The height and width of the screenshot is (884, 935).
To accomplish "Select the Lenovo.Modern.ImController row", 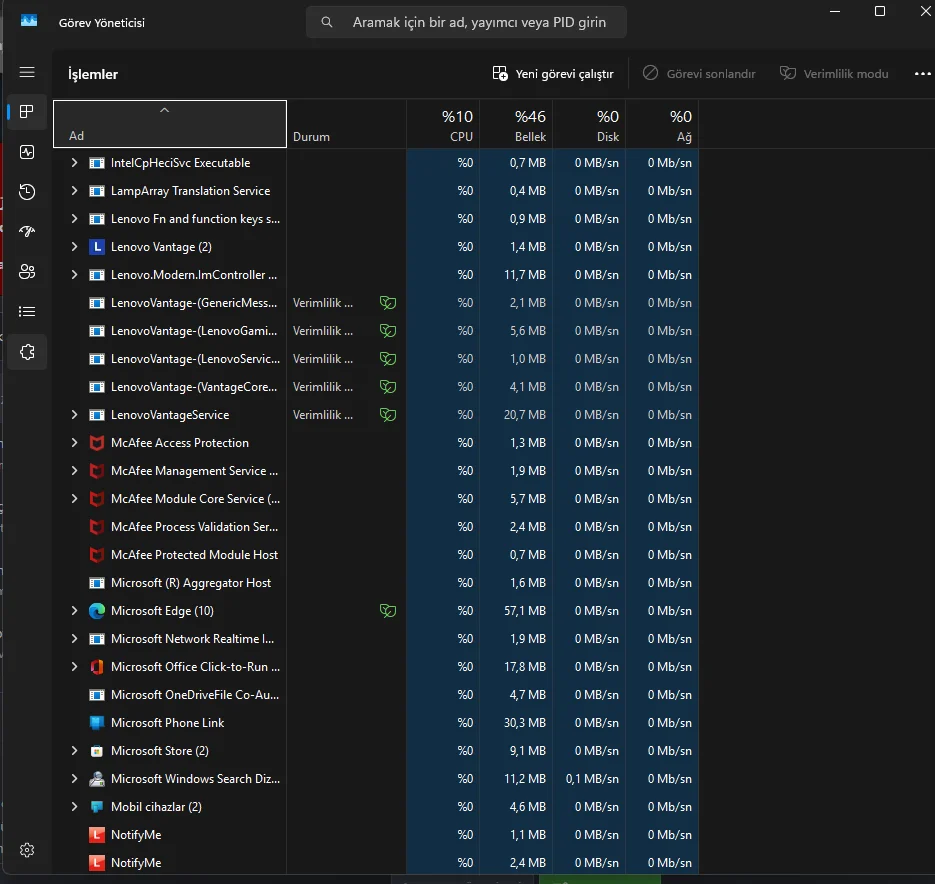I will (376, 274).
